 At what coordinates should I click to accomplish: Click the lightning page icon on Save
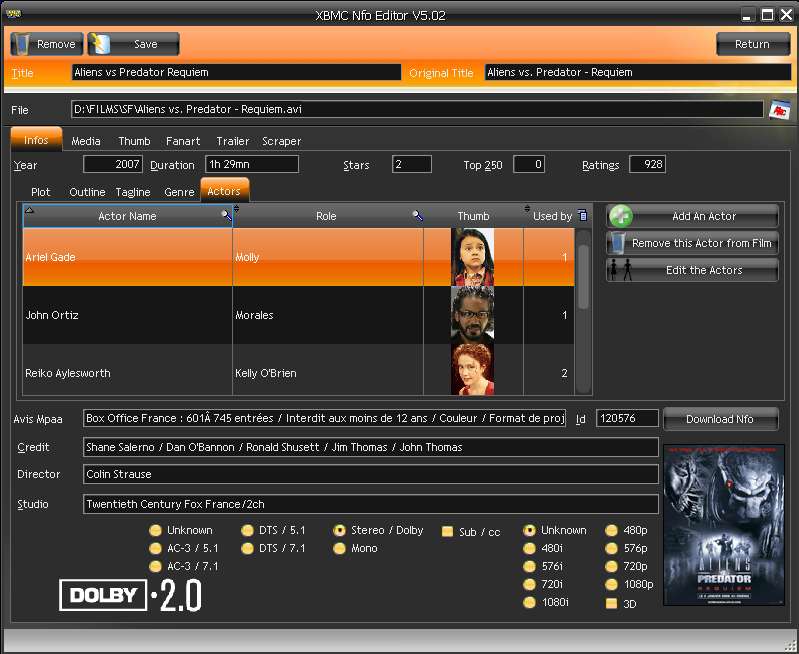100,44
